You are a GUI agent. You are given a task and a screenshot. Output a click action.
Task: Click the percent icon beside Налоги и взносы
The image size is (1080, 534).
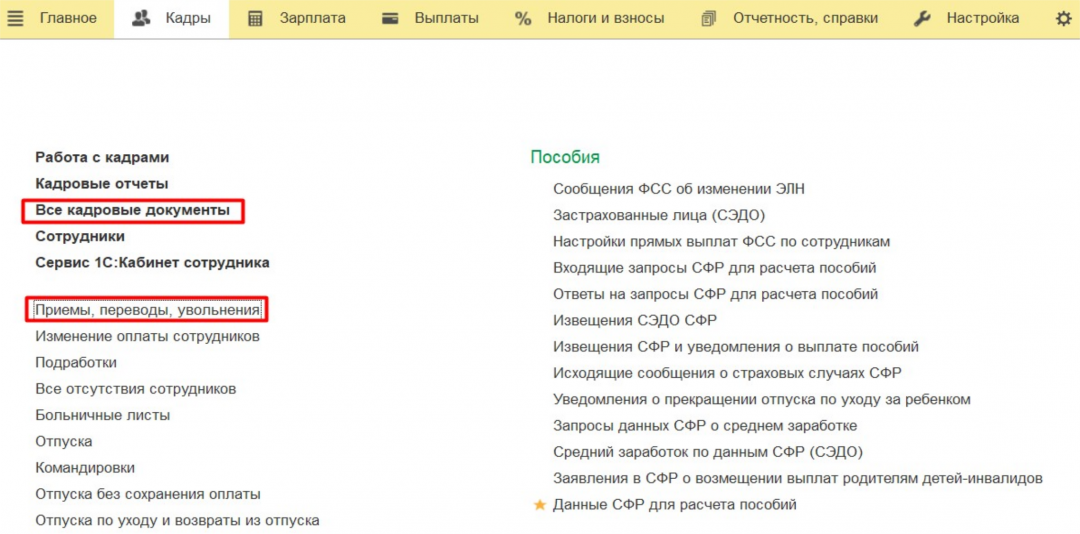(x=523, y=19)
